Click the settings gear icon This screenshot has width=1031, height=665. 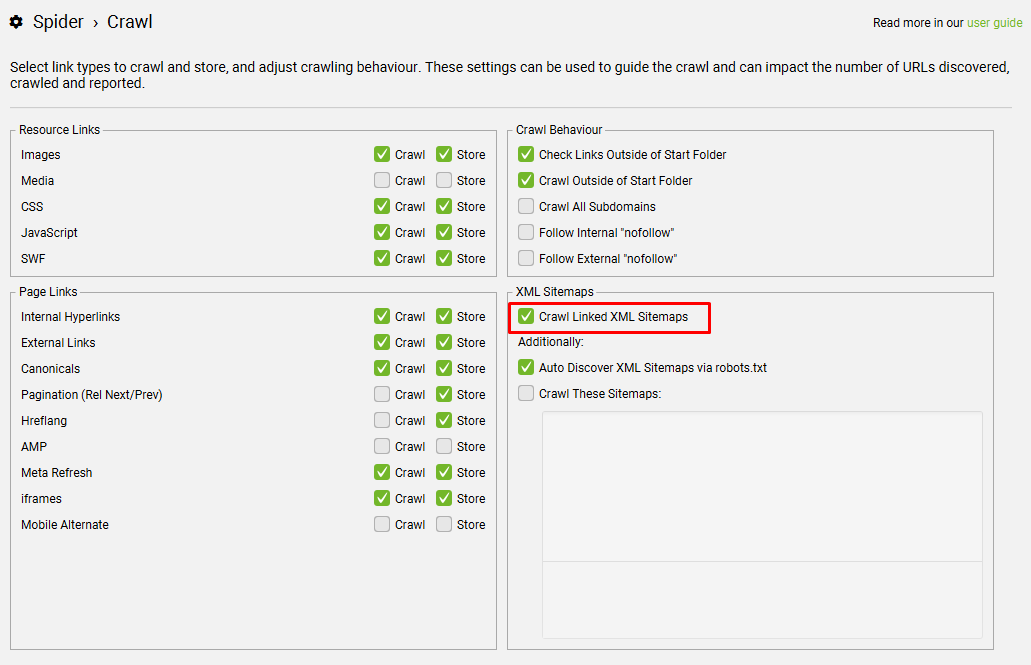point(15,21)
